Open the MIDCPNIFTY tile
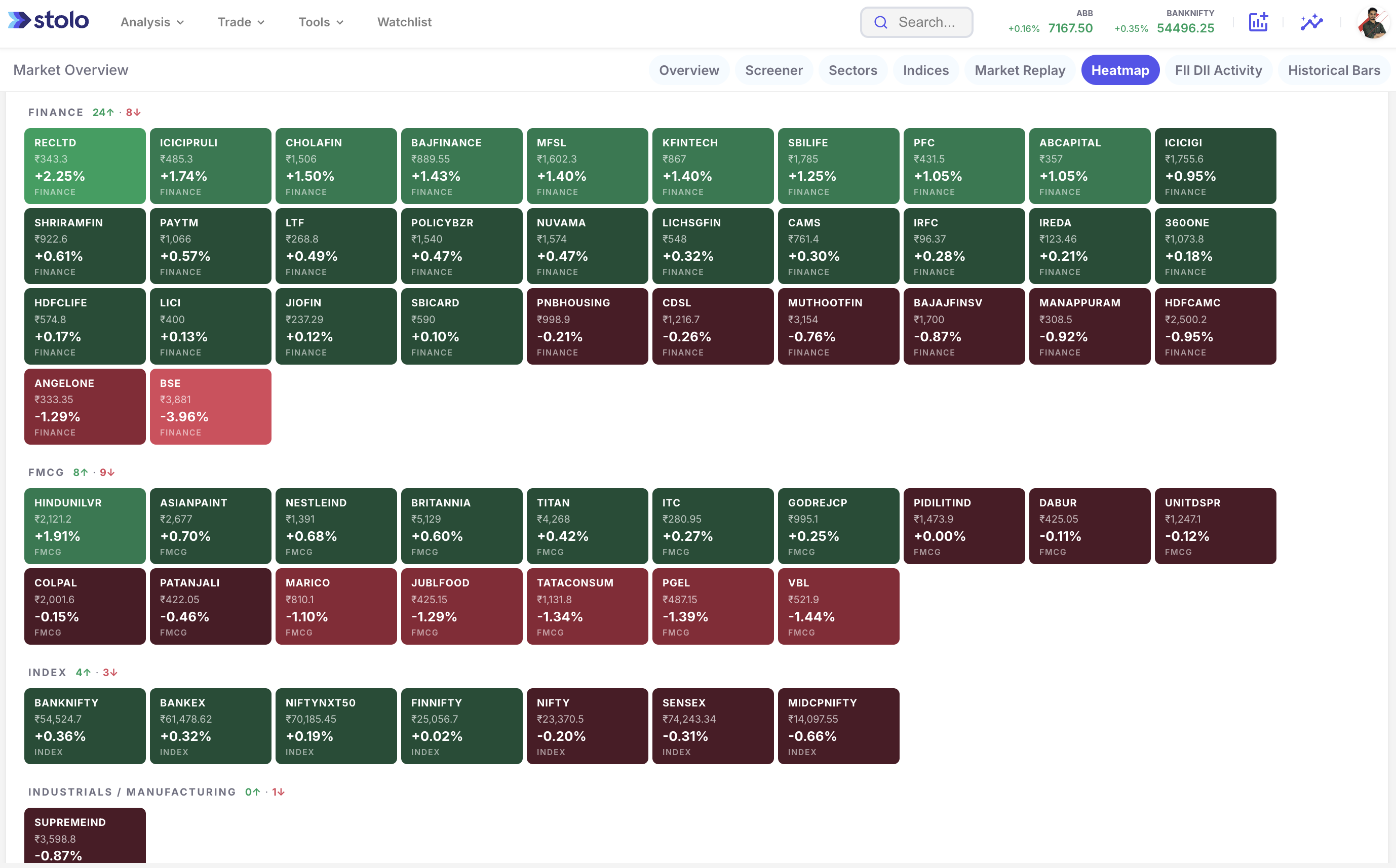The height and width of the screenshot is (868, 1396). click(839, 726)
